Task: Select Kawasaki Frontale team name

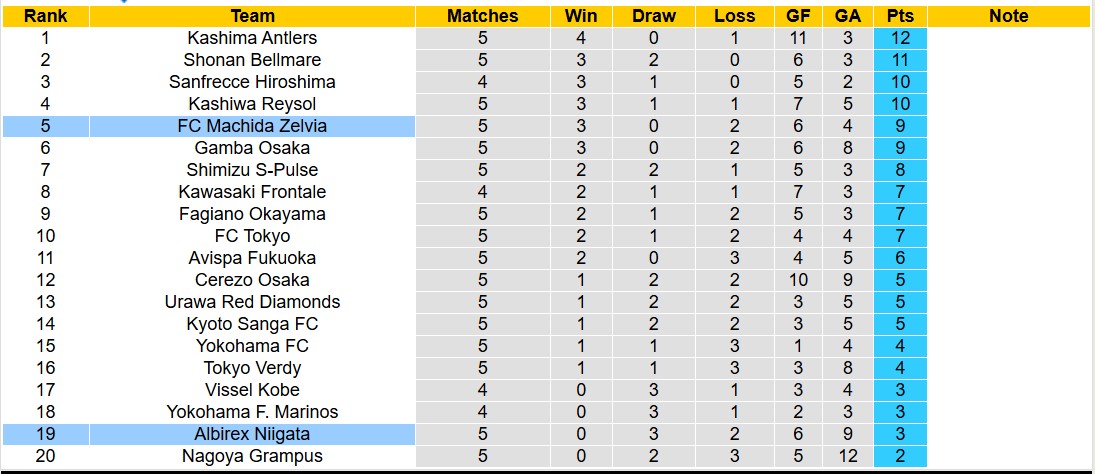Action: 252,192
